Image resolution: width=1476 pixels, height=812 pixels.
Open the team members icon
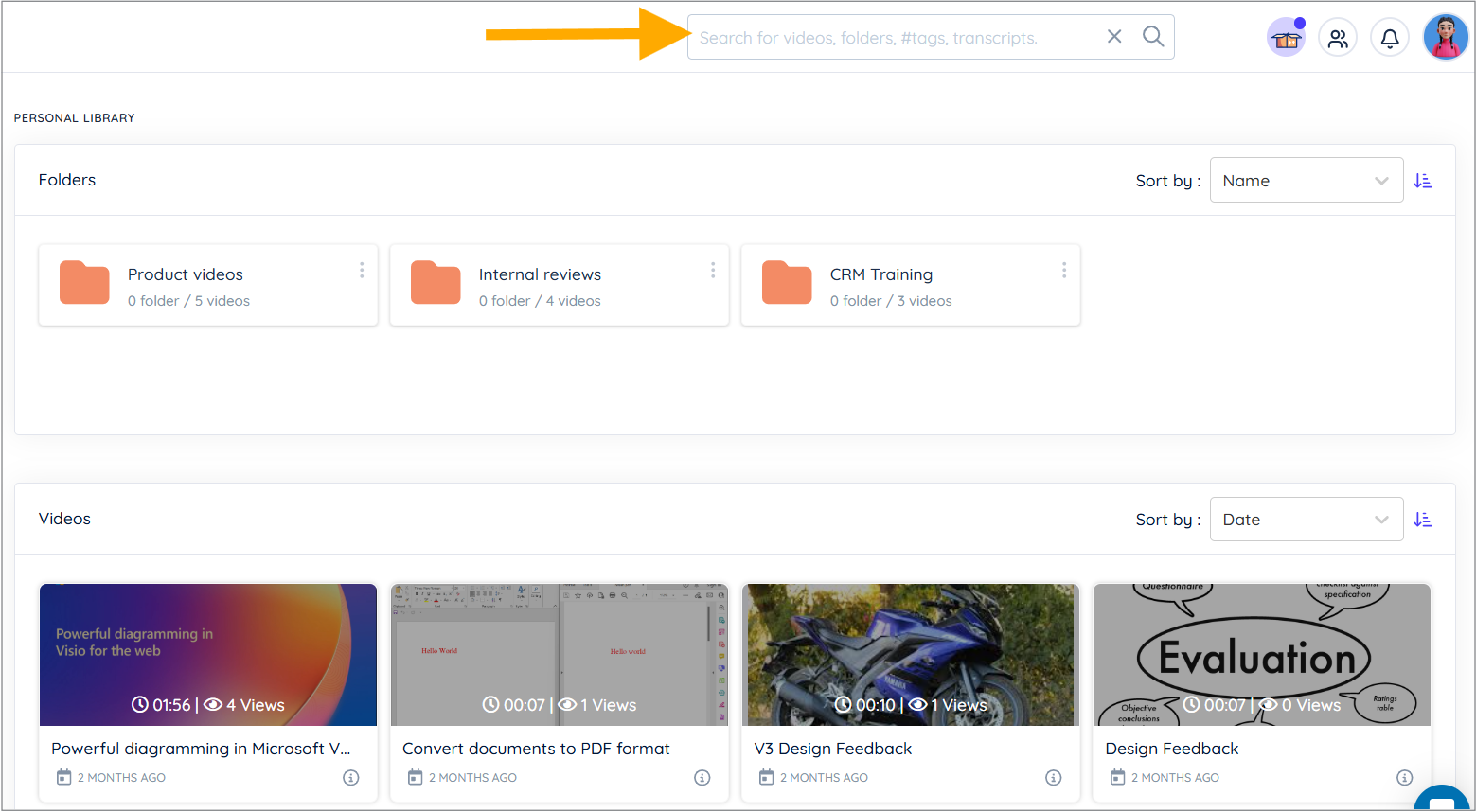pyautogui.click(x=1337, y=39)
